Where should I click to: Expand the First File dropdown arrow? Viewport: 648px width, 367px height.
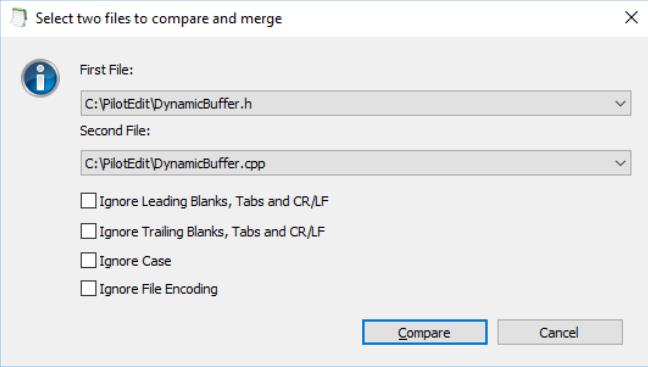pos(620,103)
